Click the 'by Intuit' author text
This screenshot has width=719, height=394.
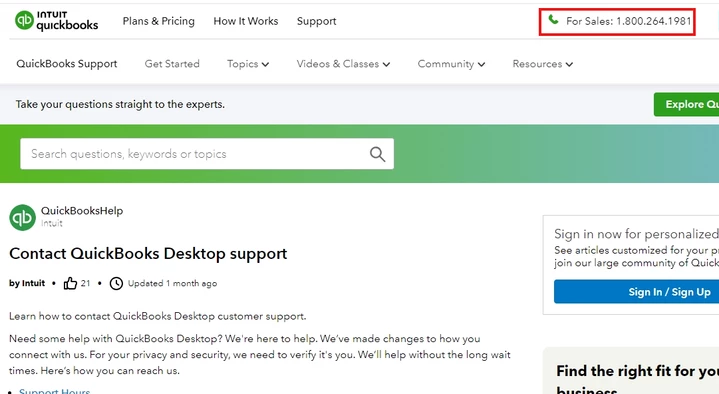(x=27, y=283)
